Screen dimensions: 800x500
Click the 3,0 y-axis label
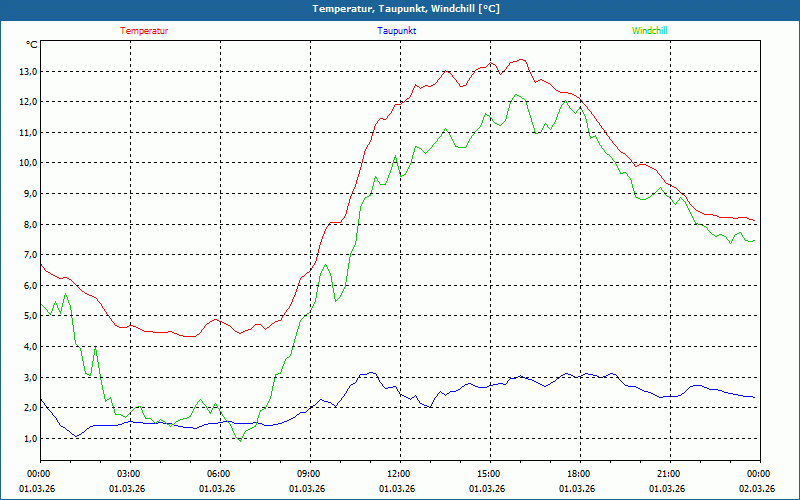click(x=31, y=378)
